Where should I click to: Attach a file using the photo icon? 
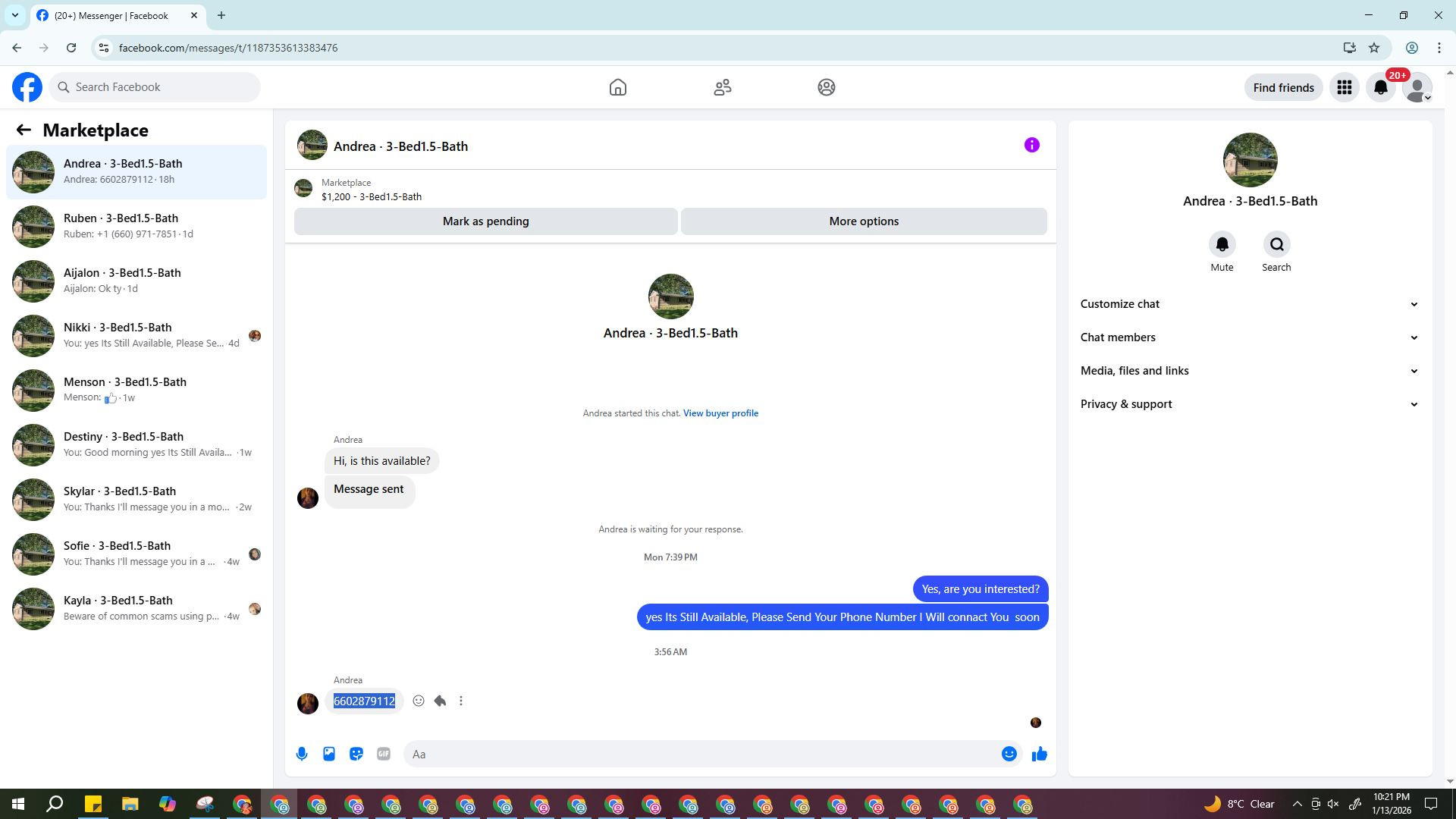[329, 754]
